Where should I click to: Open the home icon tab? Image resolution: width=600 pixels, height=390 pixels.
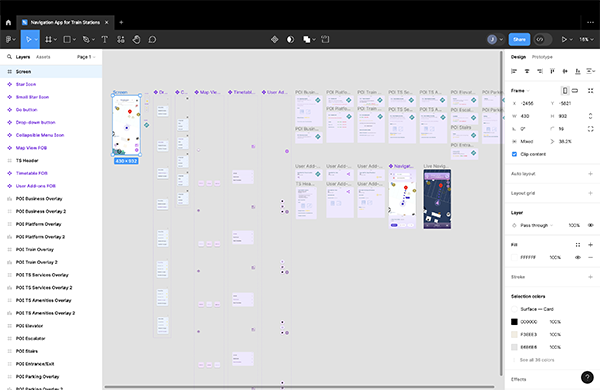coord(8,23)
